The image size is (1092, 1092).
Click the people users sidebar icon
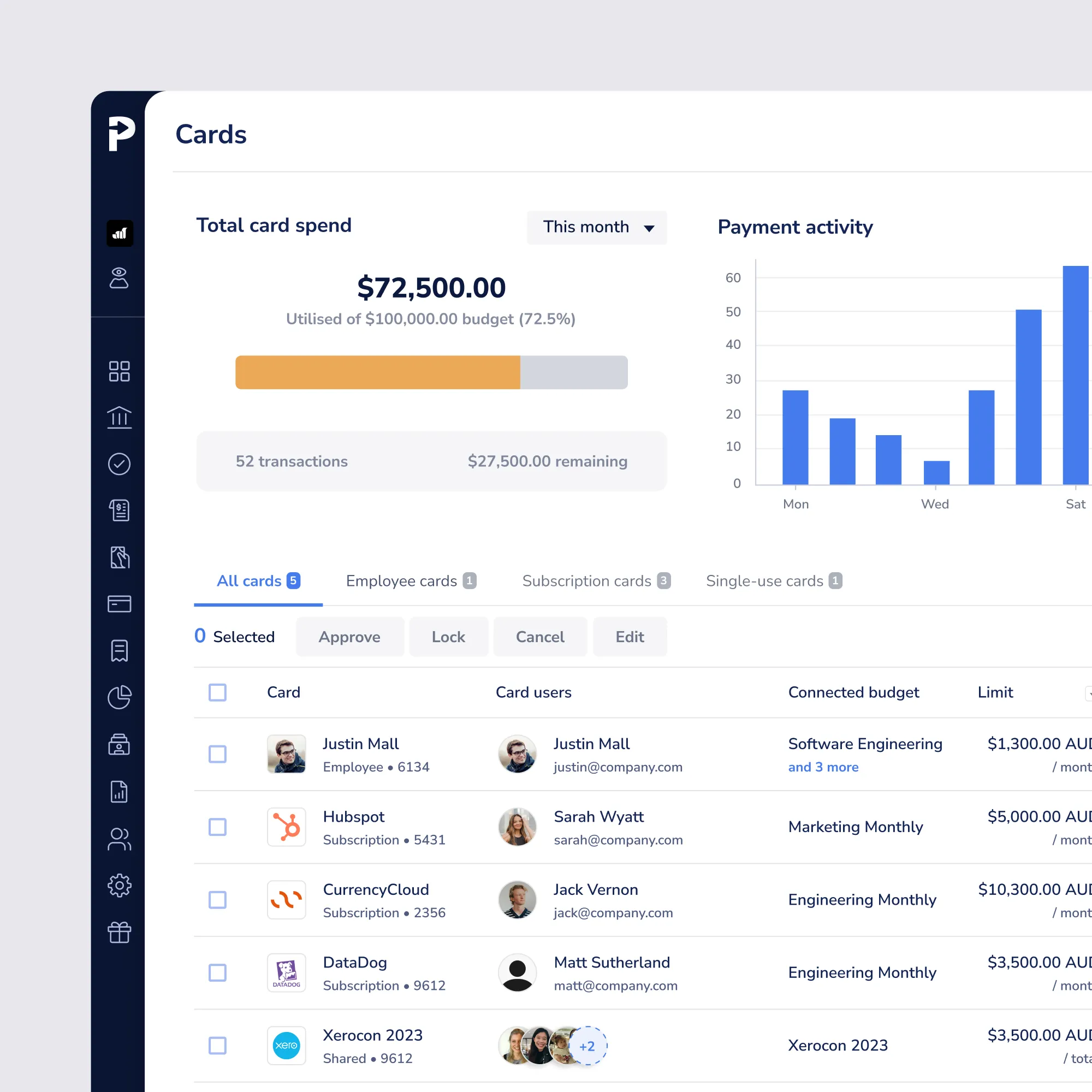tap(119, 839)
